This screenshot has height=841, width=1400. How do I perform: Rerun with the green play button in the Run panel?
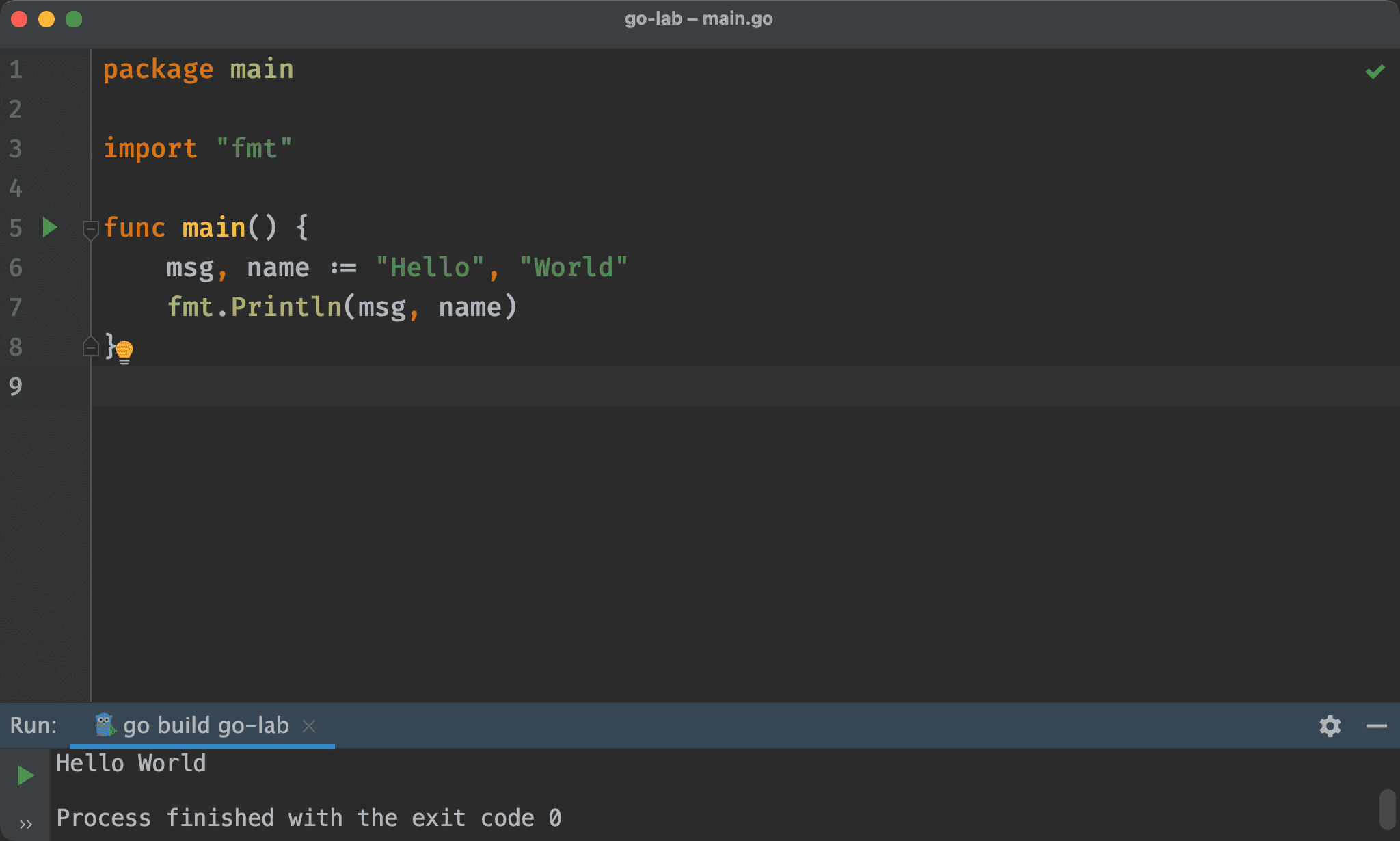click(x=25, y=775)
